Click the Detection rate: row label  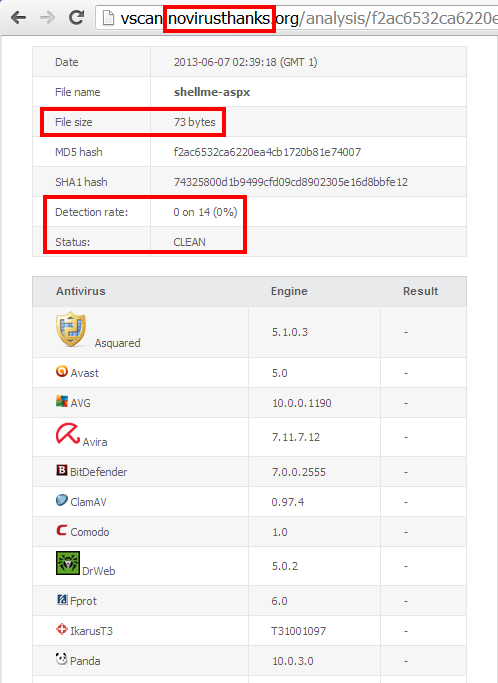[x=91, y=212]
